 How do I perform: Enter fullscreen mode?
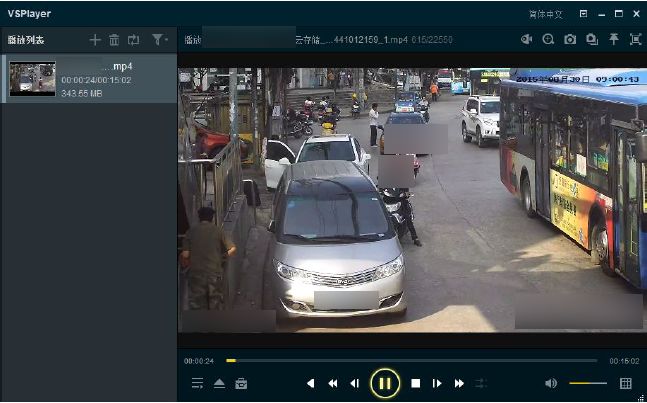[636, 40]
